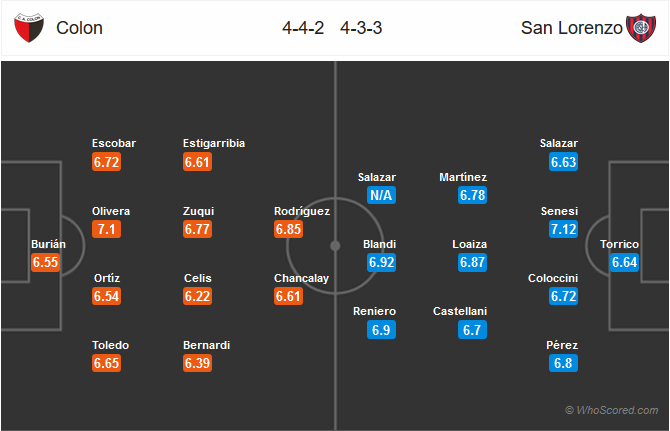This screenshot has height=431, width=670.
Task: Click Burián's 6.55 goalkeeper rating badge
Action: point(45,262)
